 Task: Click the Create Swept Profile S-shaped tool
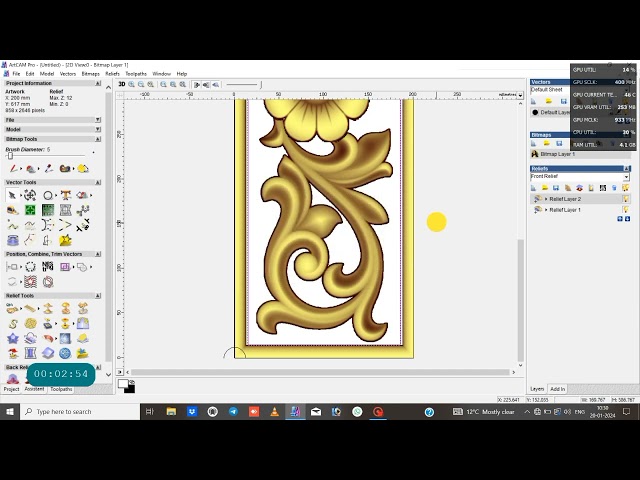pos(13,324)
